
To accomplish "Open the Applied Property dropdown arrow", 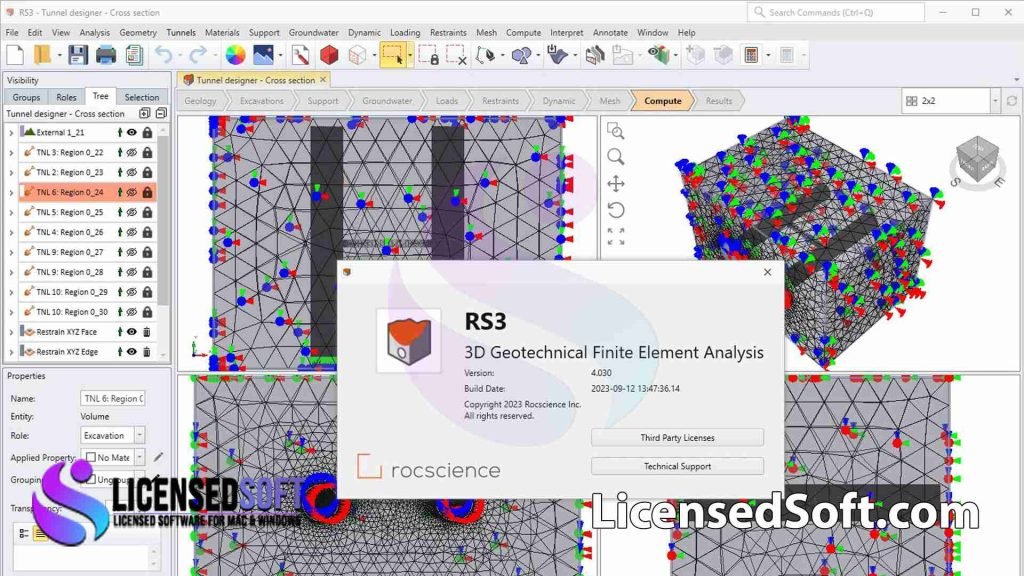I will pyautogui.click(x=140, y=457).
